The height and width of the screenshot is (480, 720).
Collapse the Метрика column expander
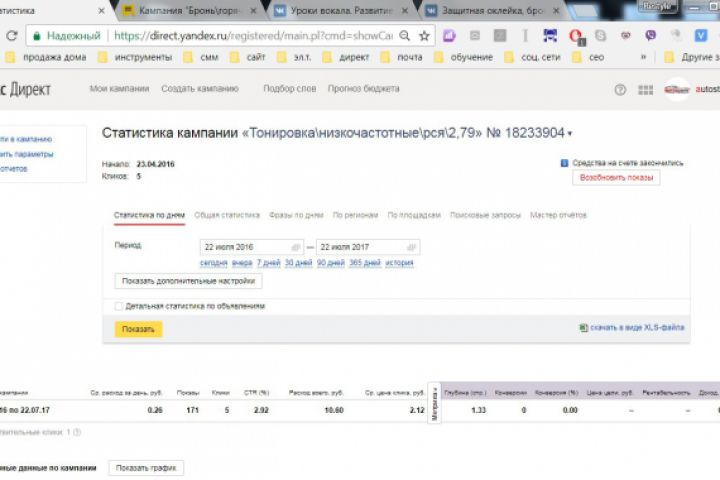[434, 403]
